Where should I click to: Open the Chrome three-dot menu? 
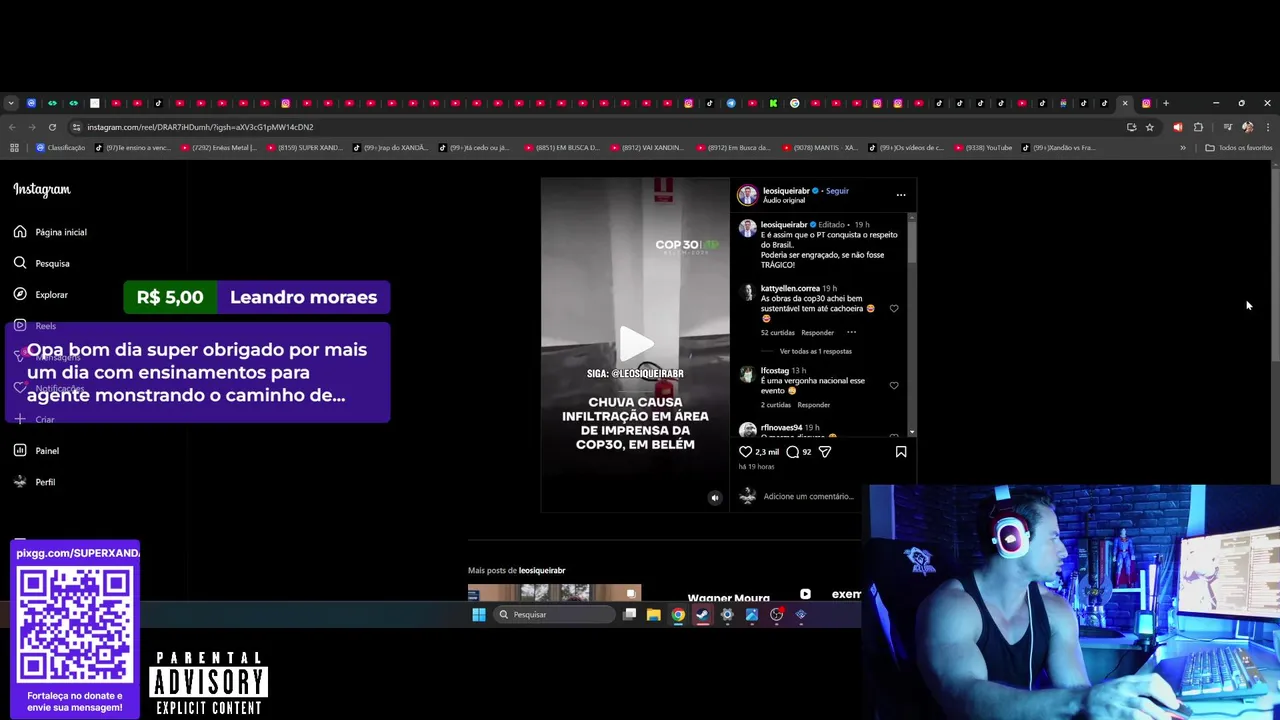click(x=1267, y=127)
